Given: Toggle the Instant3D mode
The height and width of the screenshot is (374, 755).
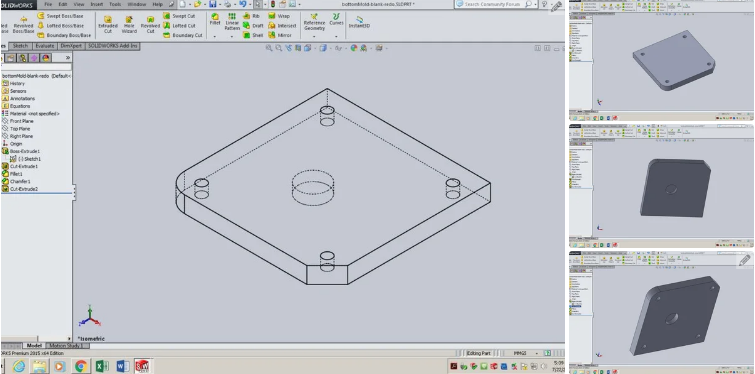Looking at the screenshot, I should 359,22.
